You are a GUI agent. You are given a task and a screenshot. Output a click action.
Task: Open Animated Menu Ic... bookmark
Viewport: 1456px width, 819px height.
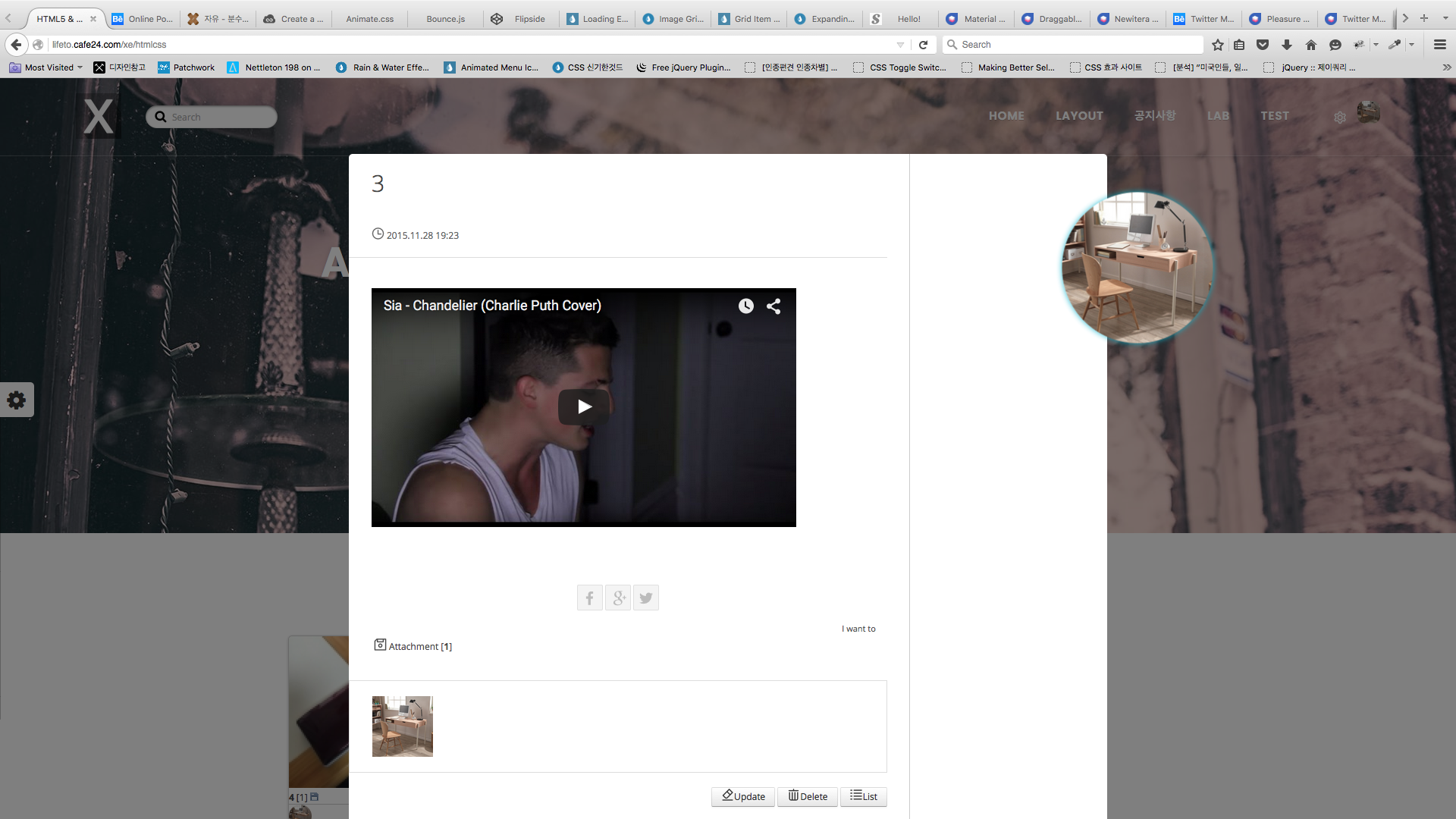491,67
